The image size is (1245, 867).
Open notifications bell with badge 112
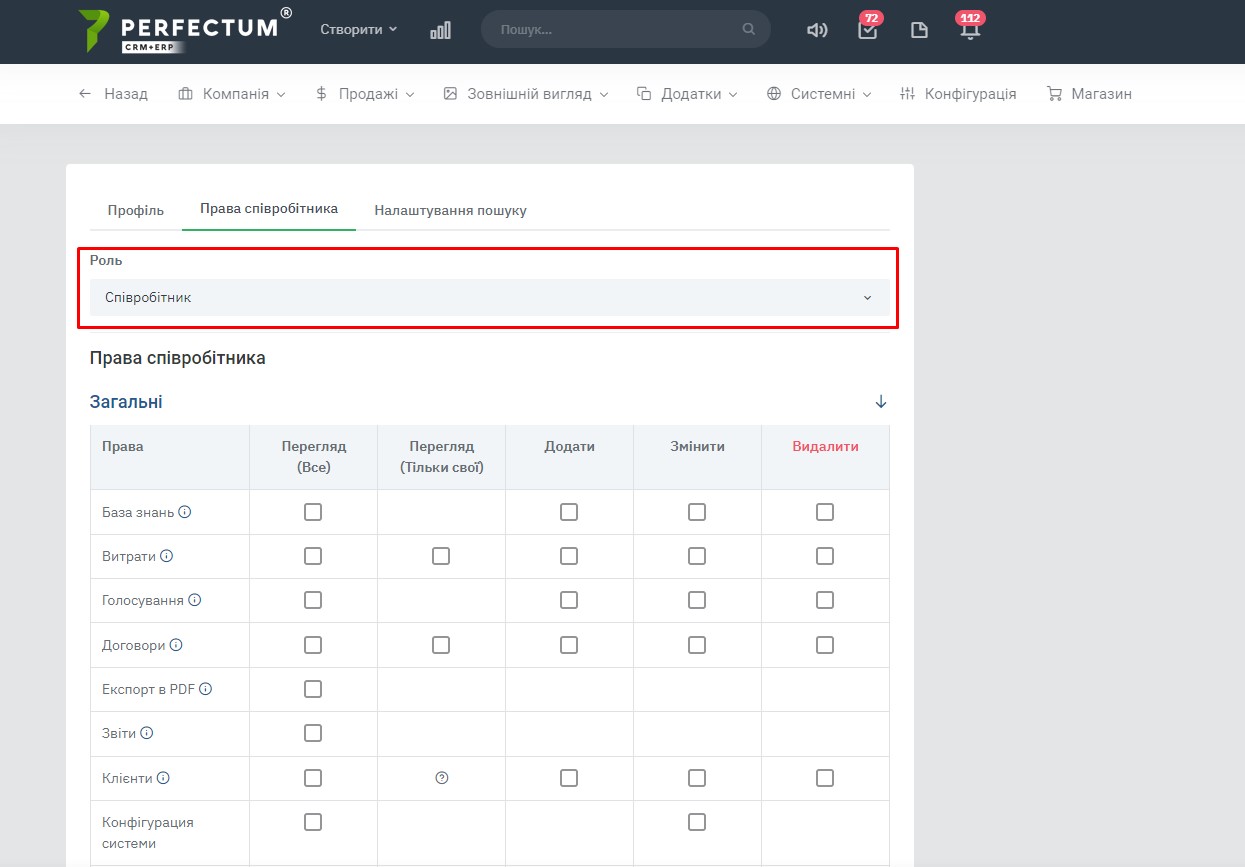pyautogui.click(x=969, y=30)
